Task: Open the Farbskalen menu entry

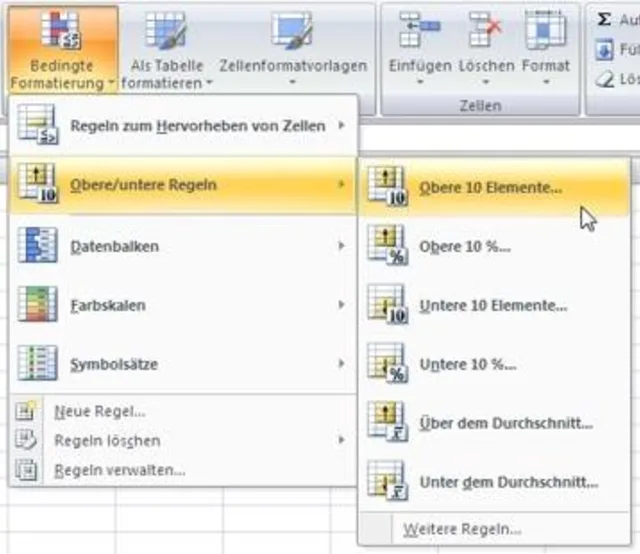Action: tap(183, 305)
